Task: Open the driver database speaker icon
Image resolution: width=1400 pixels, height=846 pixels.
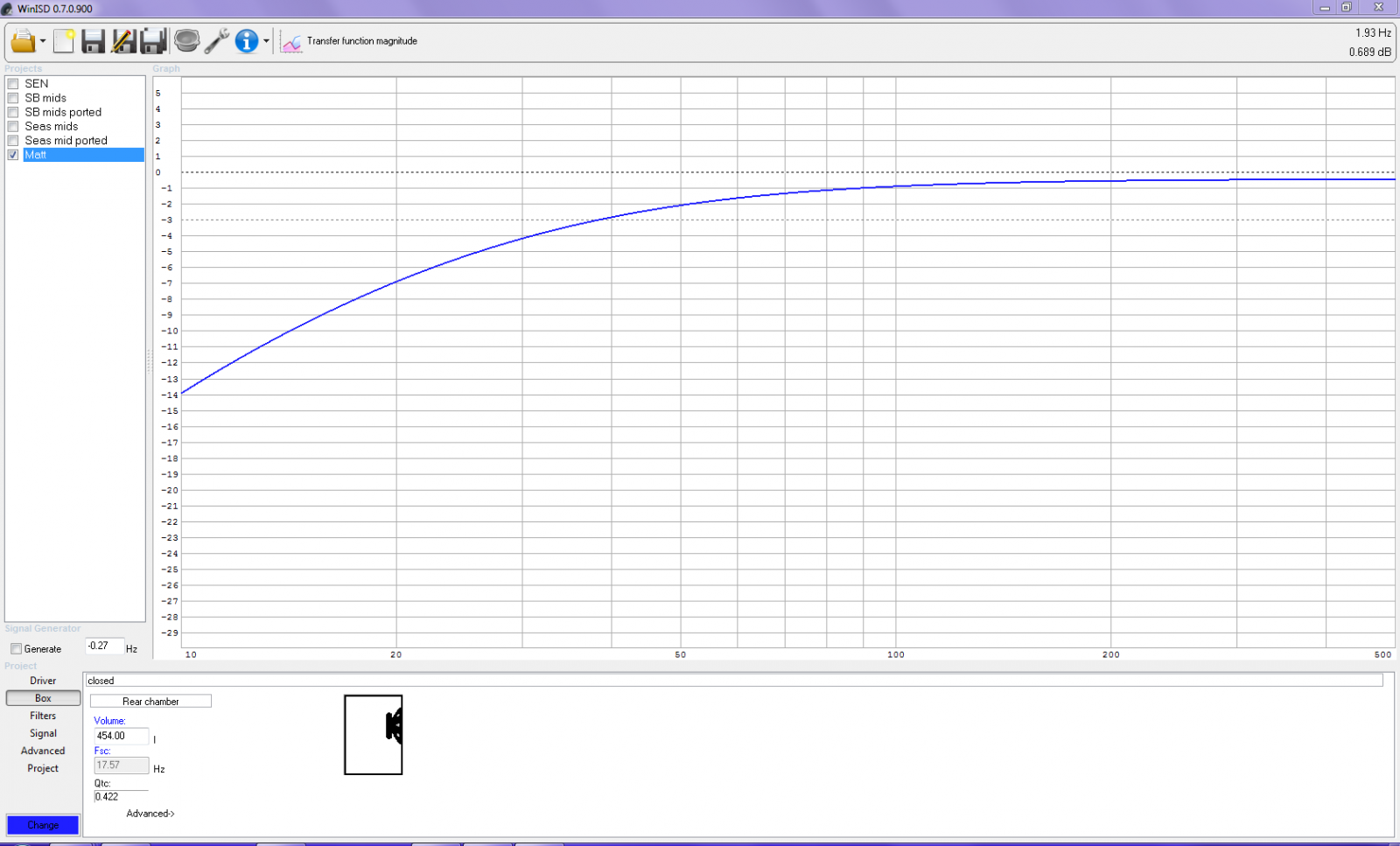Action: tap(186, 41)
